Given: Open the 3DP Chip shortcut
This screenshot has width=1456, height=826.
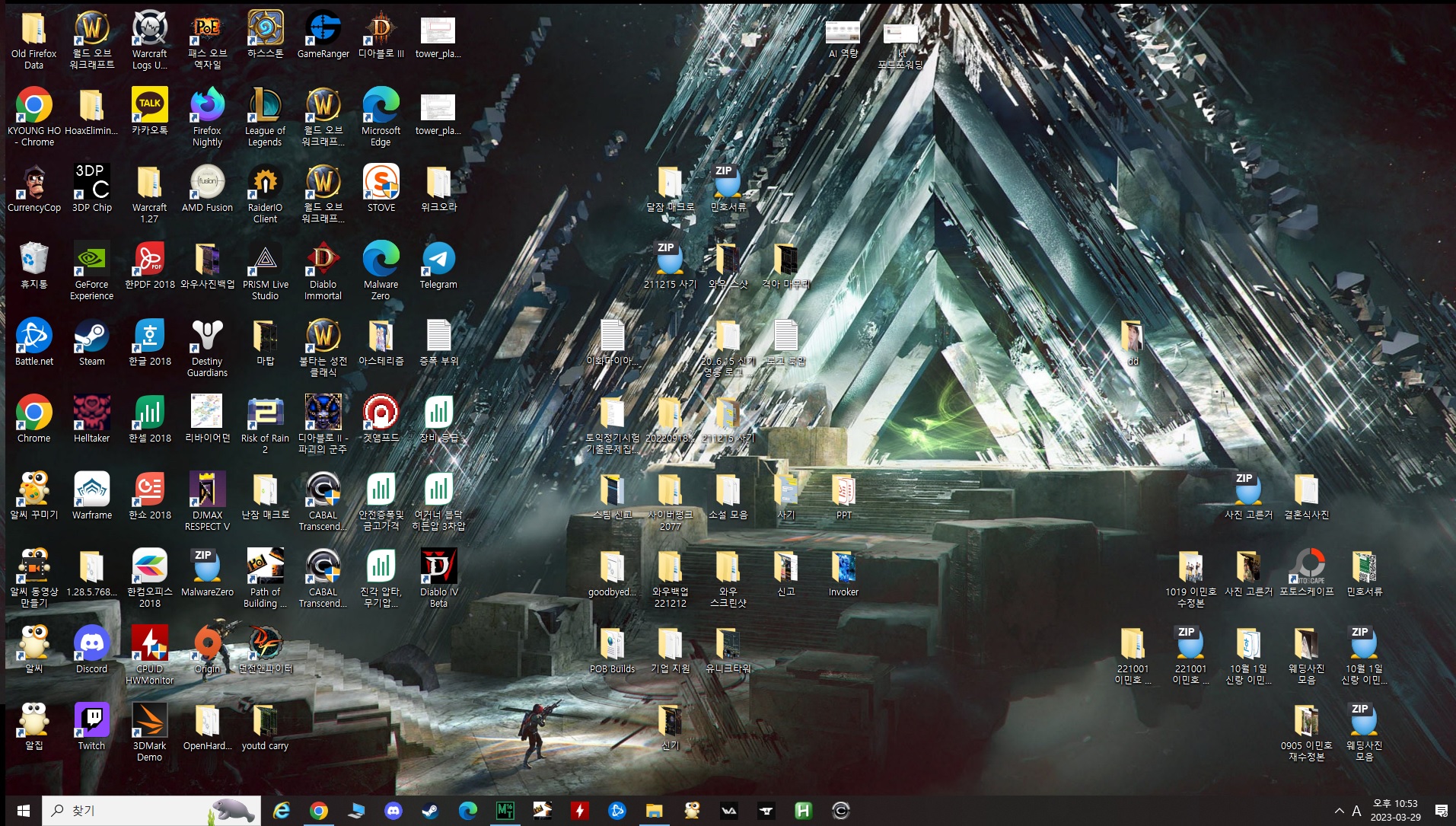Looking at the screenshot, I should pos(91,189).
